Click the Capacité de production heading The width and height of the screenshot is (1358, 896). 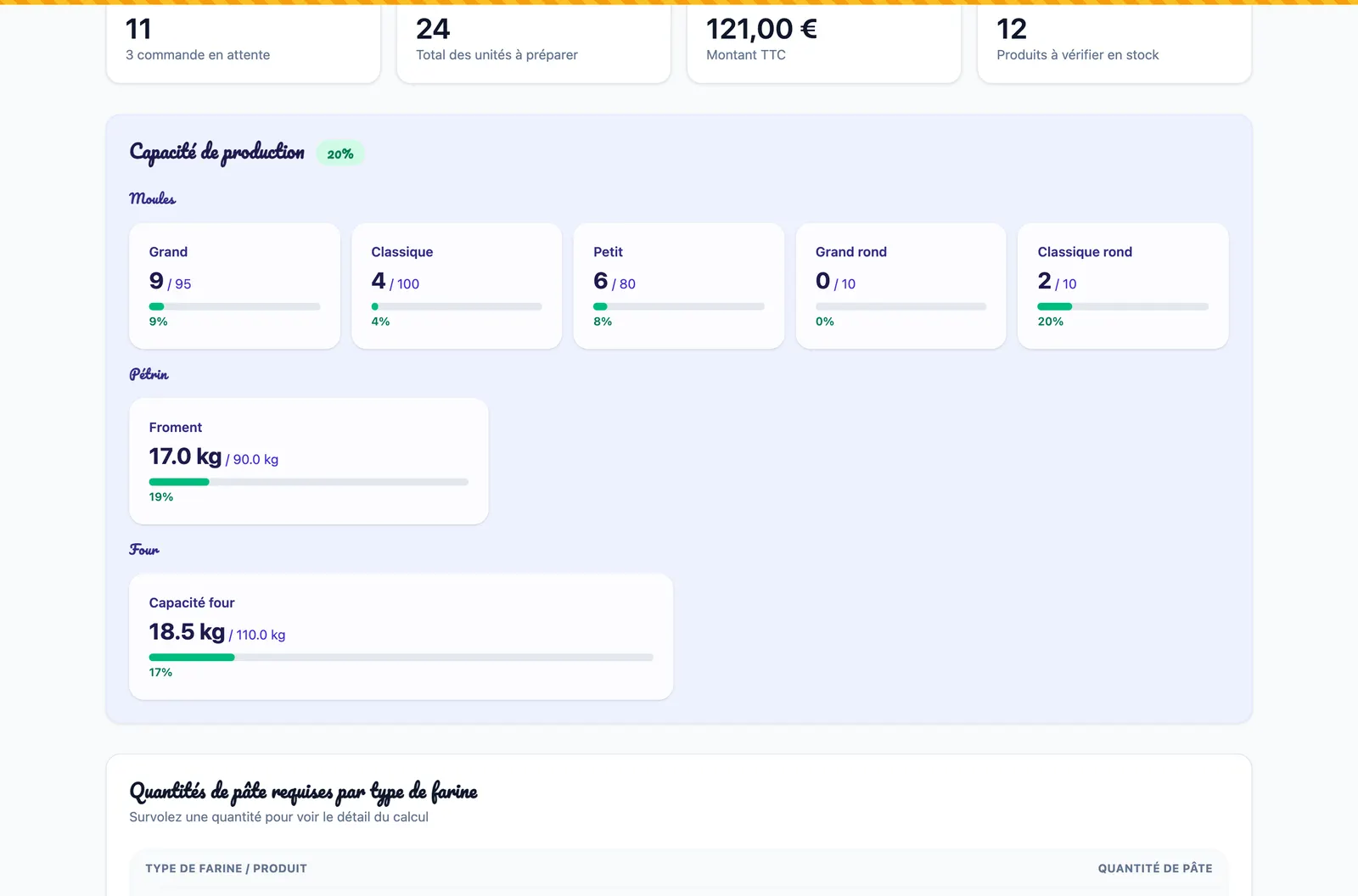pos(216,153)
